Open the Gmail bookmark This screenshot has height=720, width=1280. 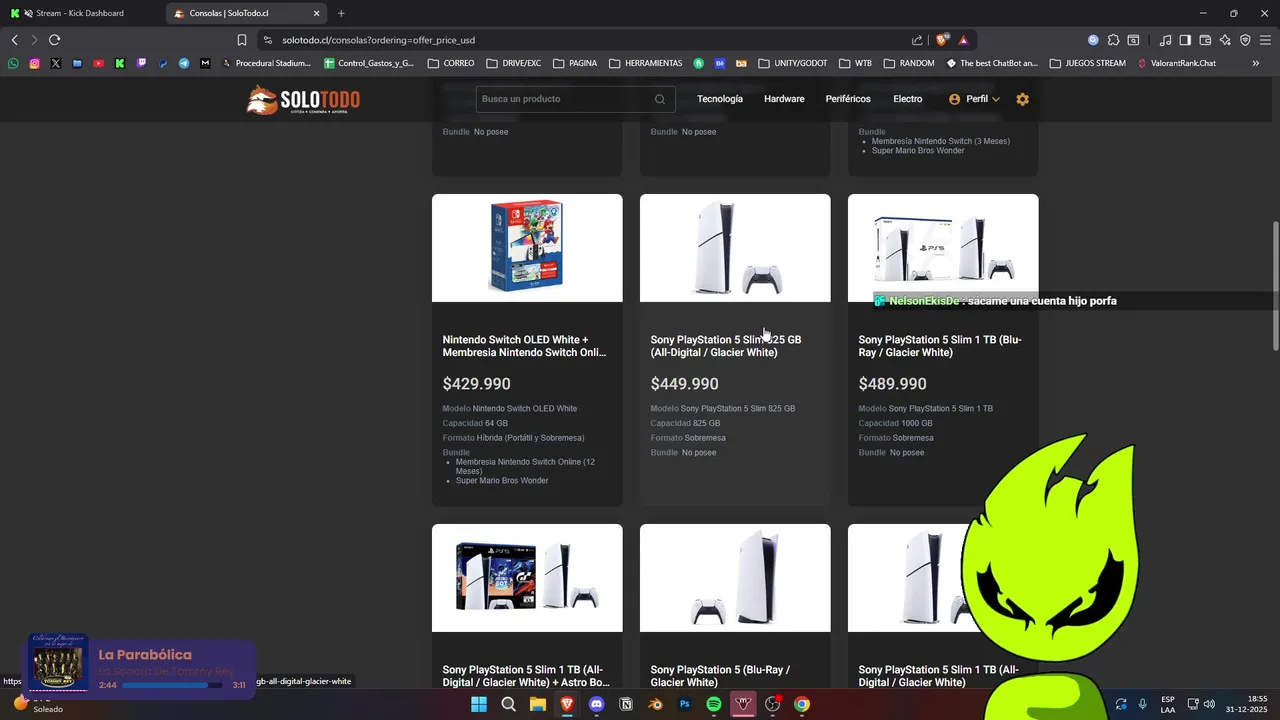point(205,63)
